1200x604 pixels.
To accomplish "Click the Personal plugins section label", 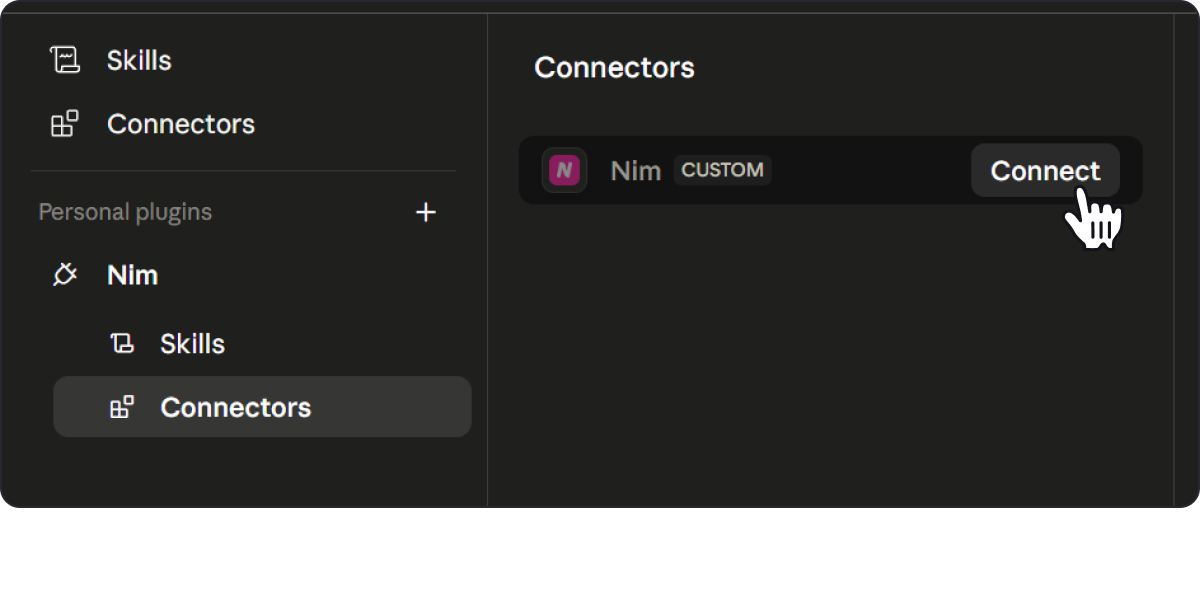I will (x=125, y=212).
